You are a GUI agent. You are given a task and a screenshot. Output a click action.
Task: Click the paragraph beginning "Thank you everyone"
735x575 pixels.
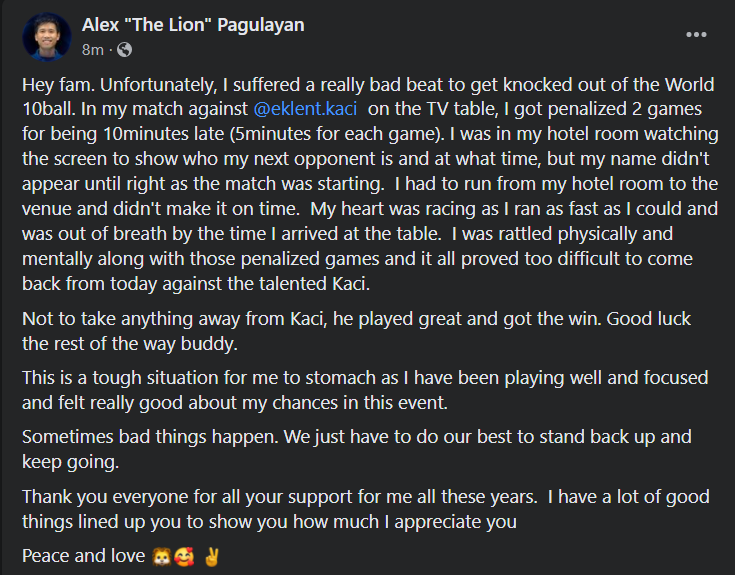(x=366, y=509)
